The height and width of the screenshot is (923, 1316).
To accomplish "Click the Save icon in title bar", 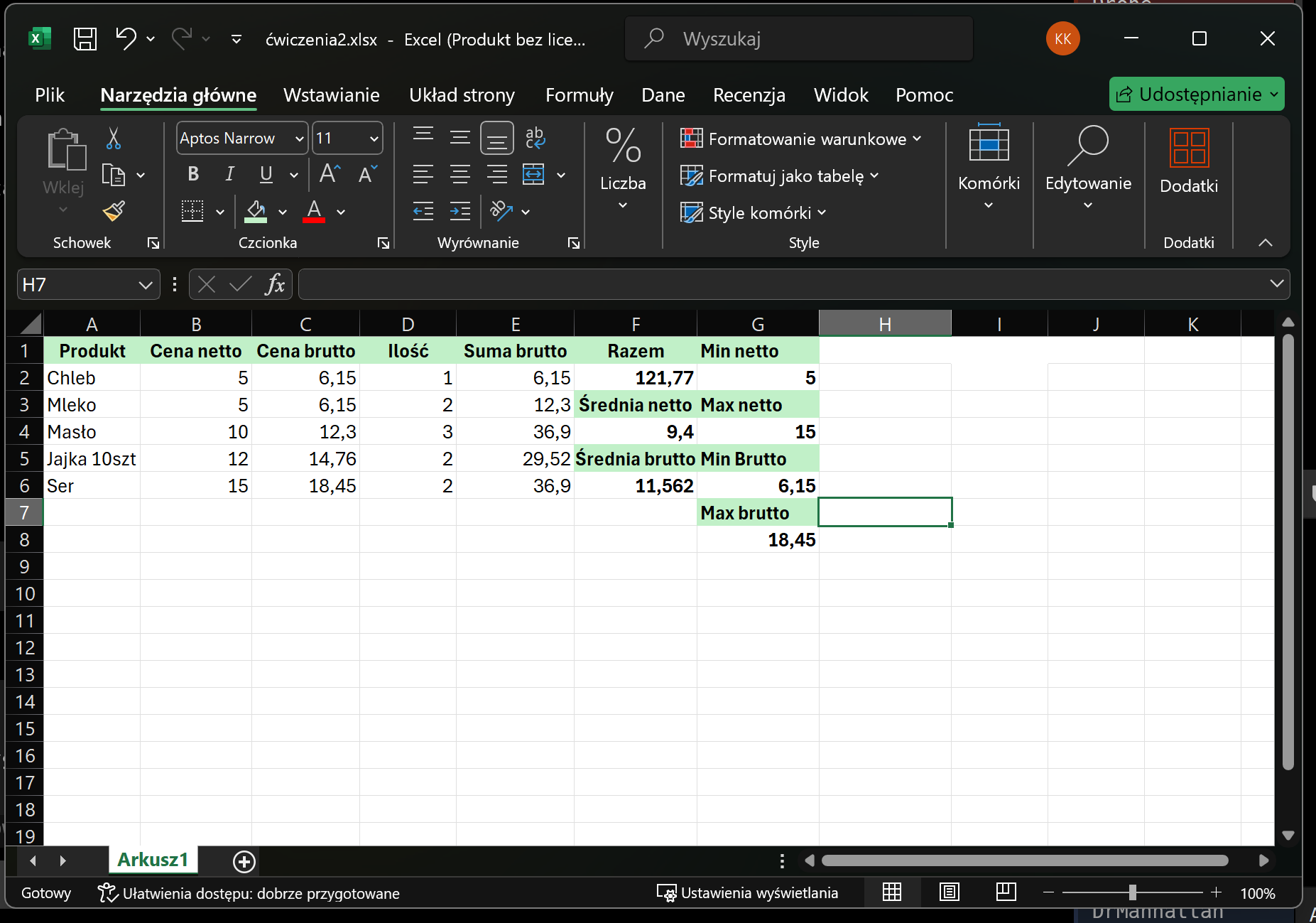I will pyautogui.click(x=85, y=39).
